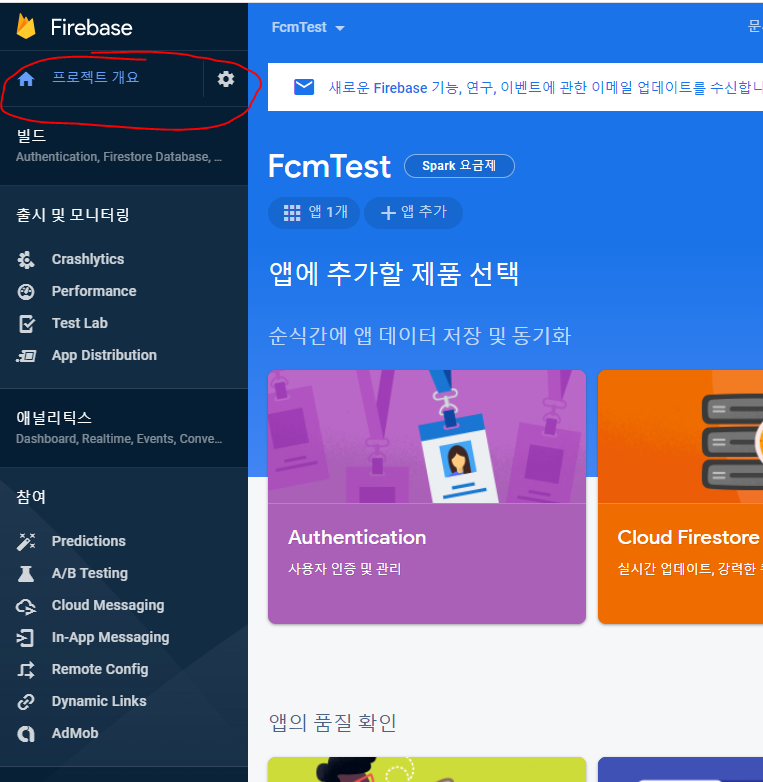The width and height of the screenshot is (763, 782).
Task: Click the 앱의 품질 확인 heading
Action: point(333,723)
